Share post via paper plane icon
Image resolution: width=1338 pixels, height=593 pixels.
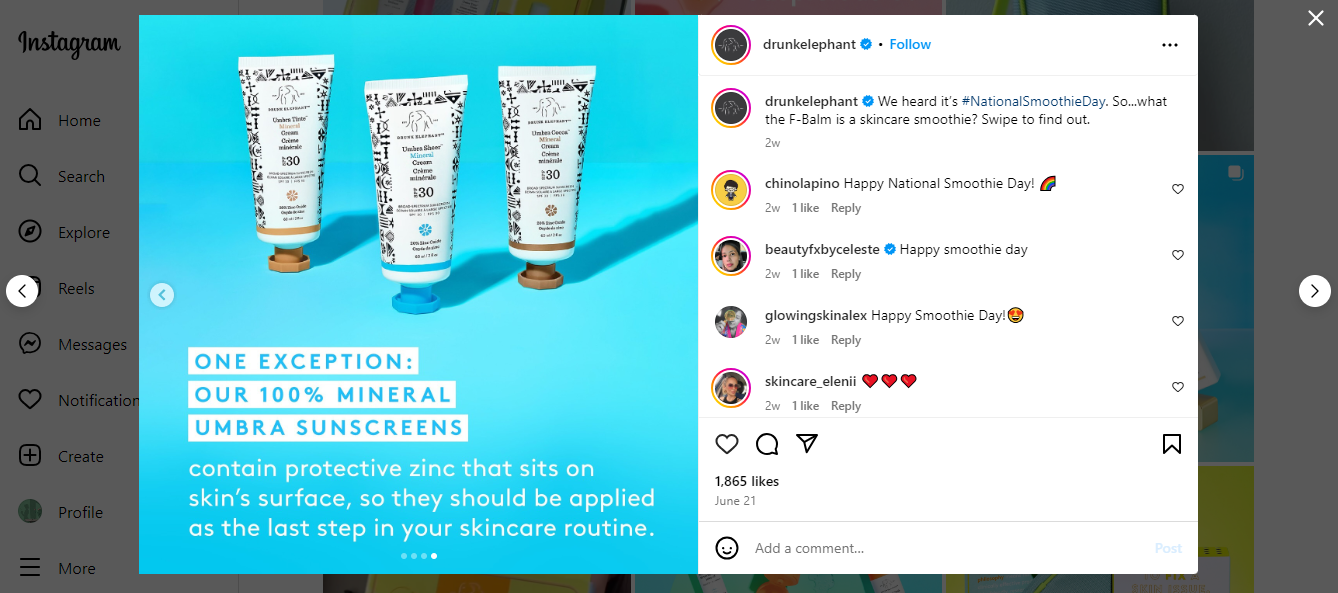click(x=807, y=444)
